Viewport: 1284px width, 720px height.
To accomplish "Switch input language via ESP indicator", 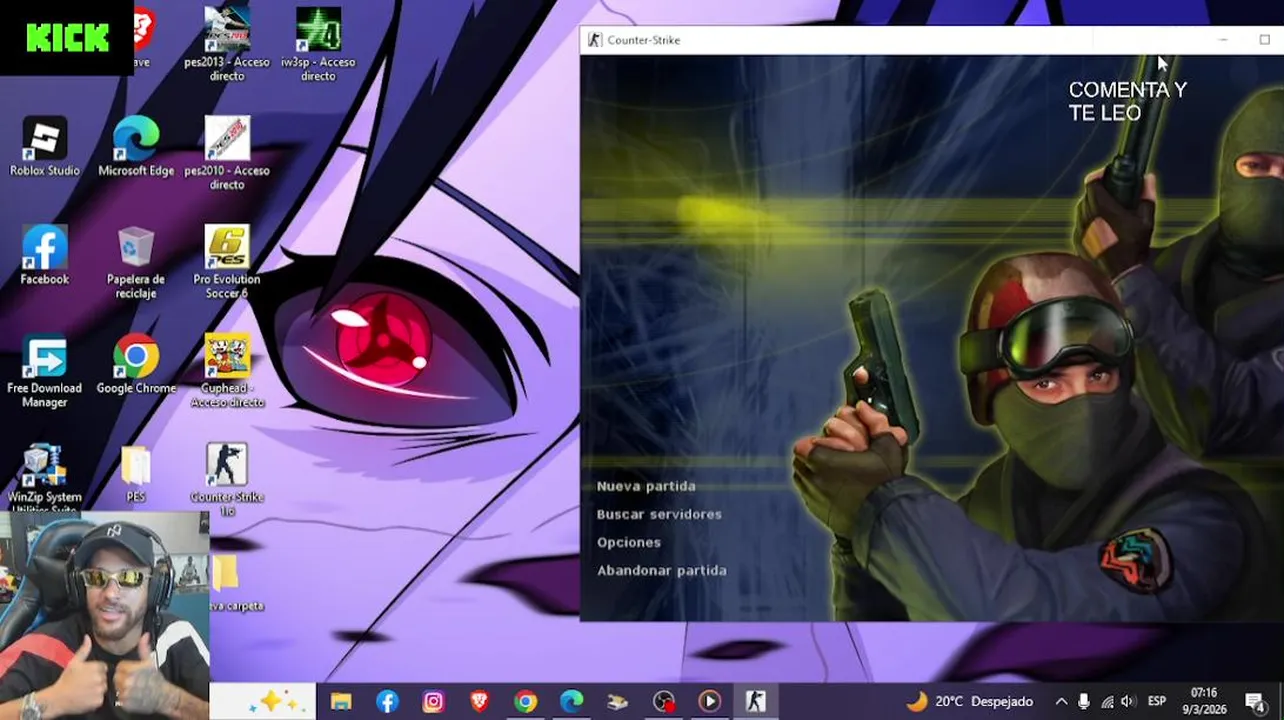I will point(1157,702).
